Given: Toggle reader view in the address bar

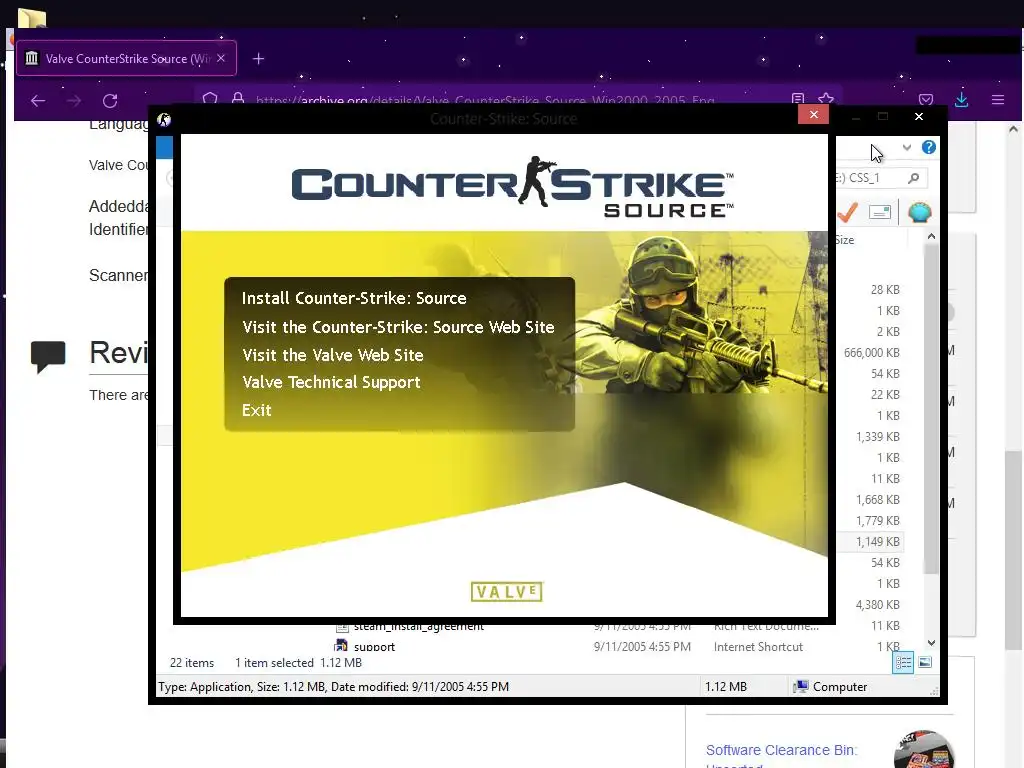Looking at the screenshot, I should [797, 98].
